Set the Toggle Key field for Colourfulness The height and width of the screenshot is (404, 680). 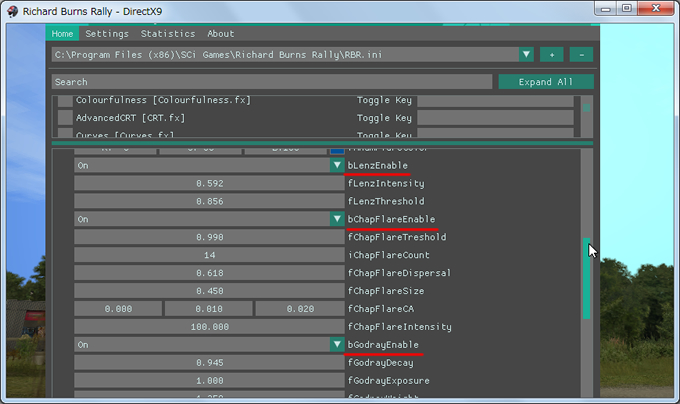click(x=495, y=101)
